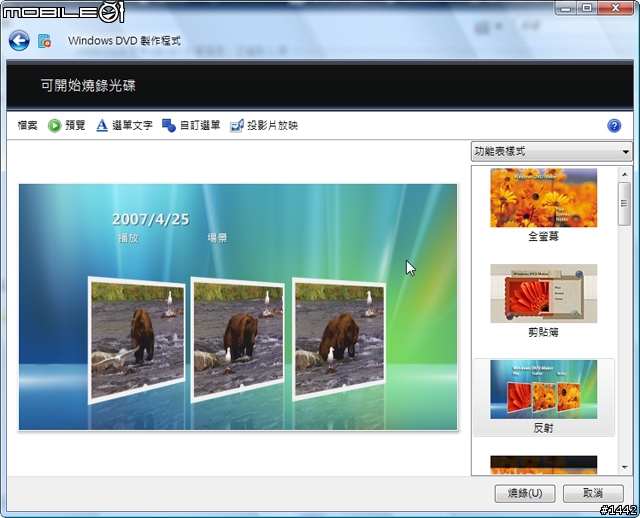Click the slide show icon
This screenshot has width=640, height=518.
click(237, 125)
